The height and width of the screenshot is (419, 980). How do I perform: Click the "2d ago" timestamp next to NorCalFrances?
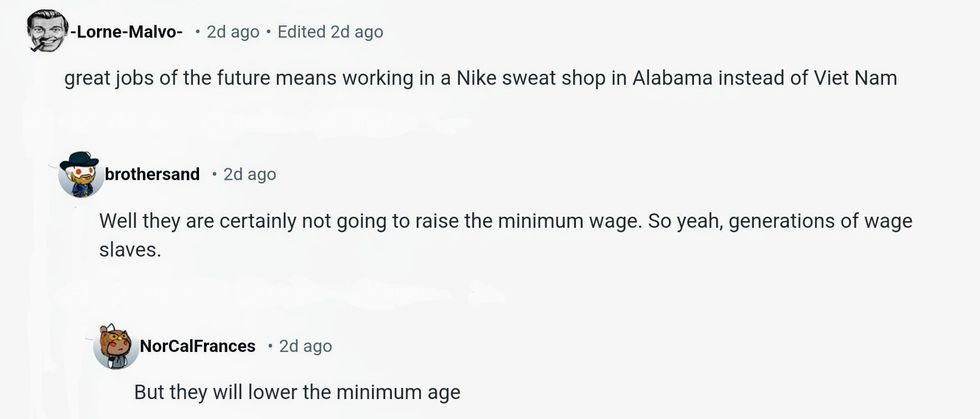(305, 346)
